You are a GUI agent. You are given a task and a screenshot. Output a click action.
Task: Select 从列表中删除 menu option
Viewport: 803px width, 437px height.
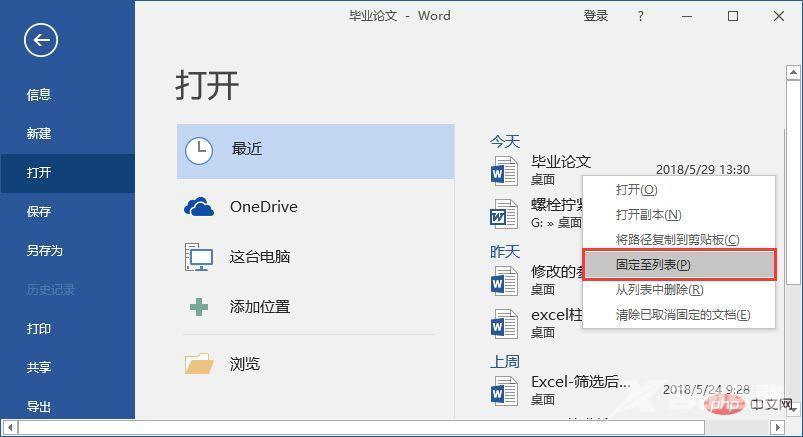pyautogui.click(x=659, y=290)
